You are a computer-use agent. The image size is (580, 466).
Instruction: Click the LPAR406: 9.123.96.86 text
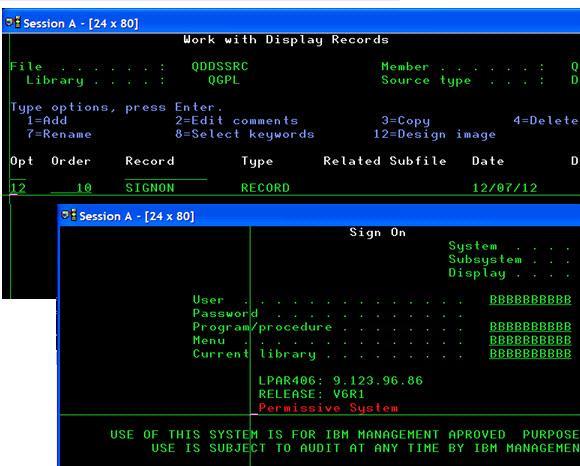[340, 381]
